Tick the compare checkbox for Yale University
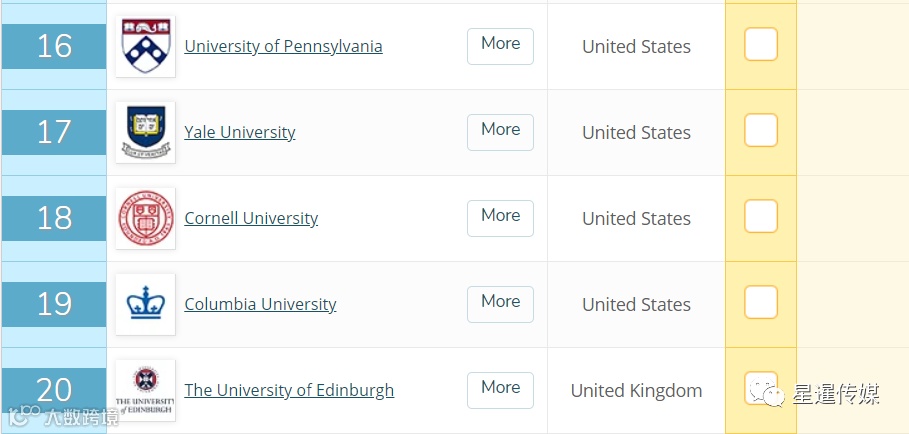The width and height of the screenshot is (909, 434). (761, 130)
